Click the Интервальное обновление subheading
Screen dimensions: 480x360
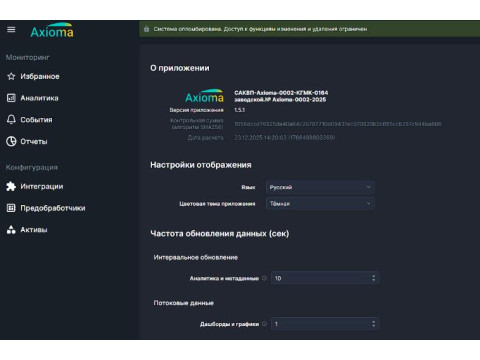196,257
